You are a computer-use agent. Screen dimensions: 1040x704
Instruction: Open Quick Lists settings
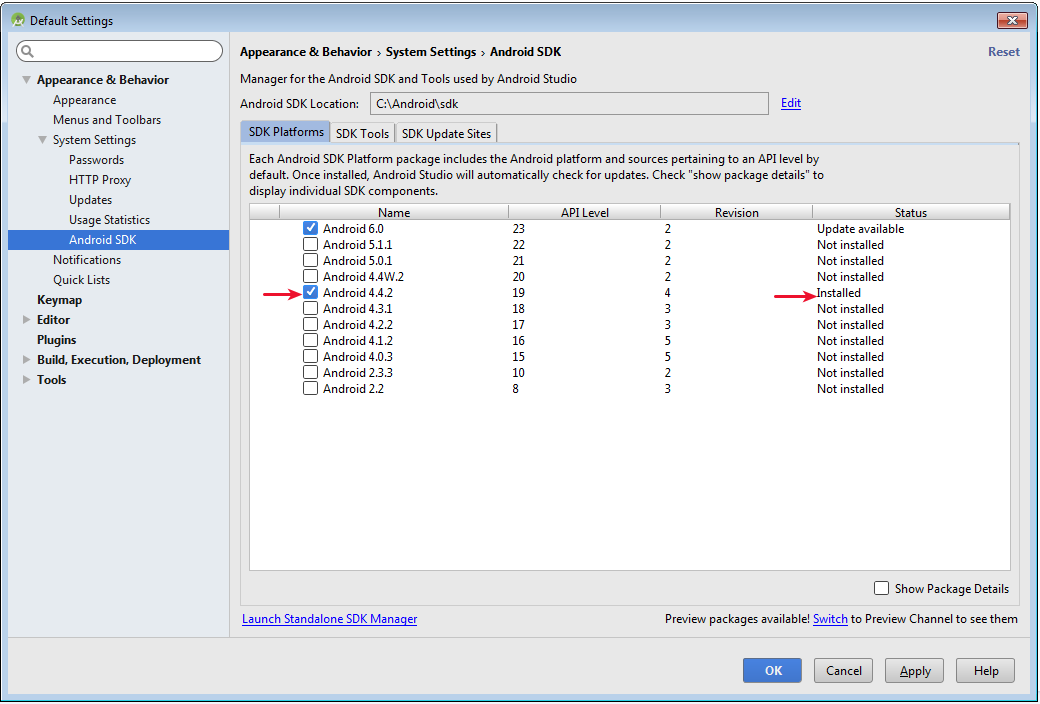pyautogui.click(x=82, y=279)
